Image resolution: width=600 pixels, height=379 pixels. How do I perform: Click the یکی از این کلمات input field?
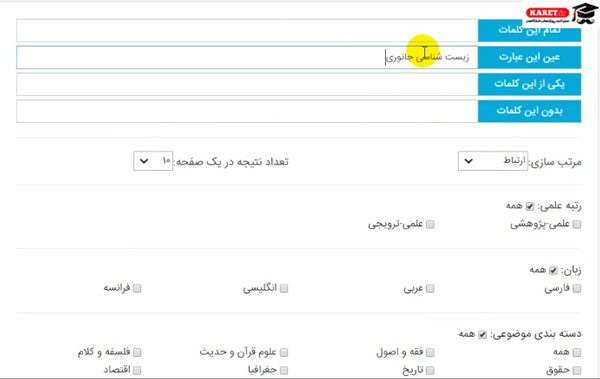247,84
